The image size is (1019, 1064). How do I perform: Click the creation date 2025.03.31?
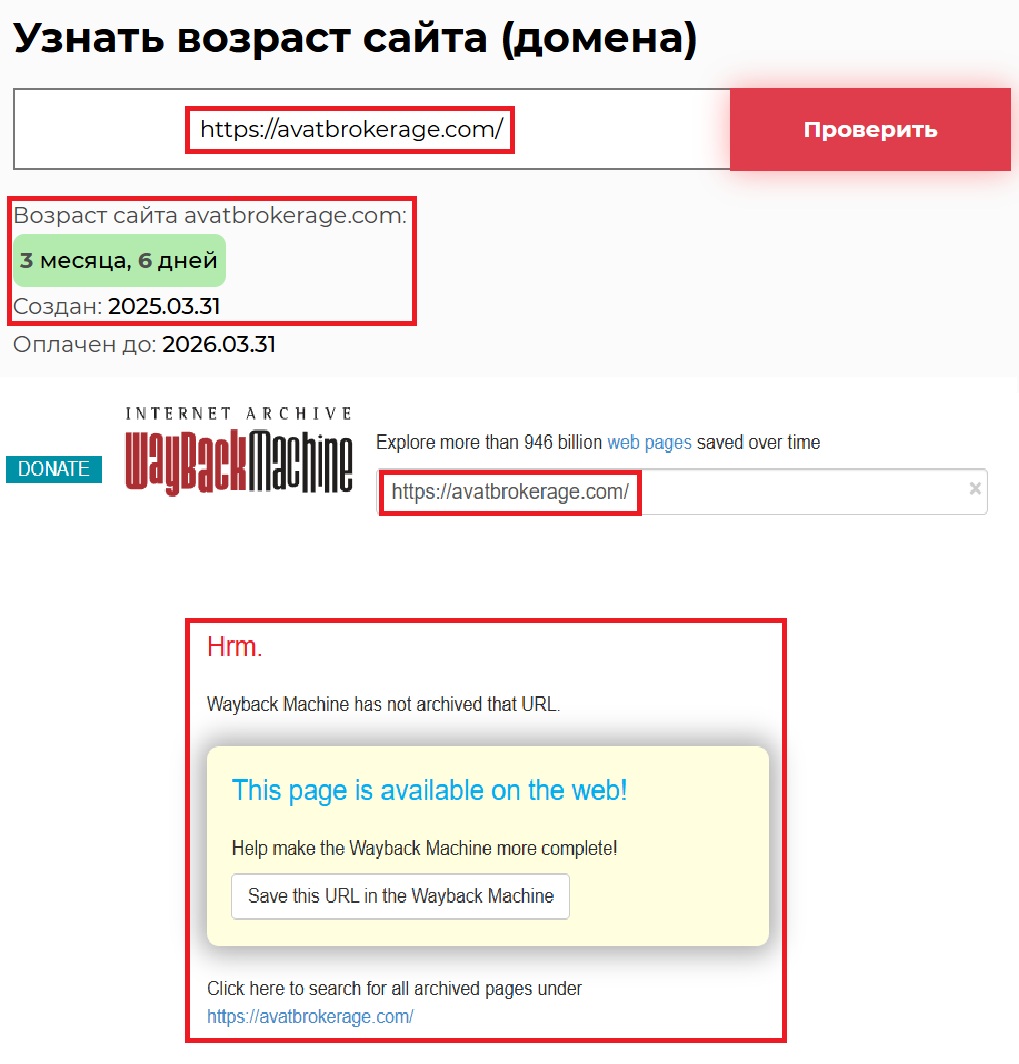tap(164, 306)
